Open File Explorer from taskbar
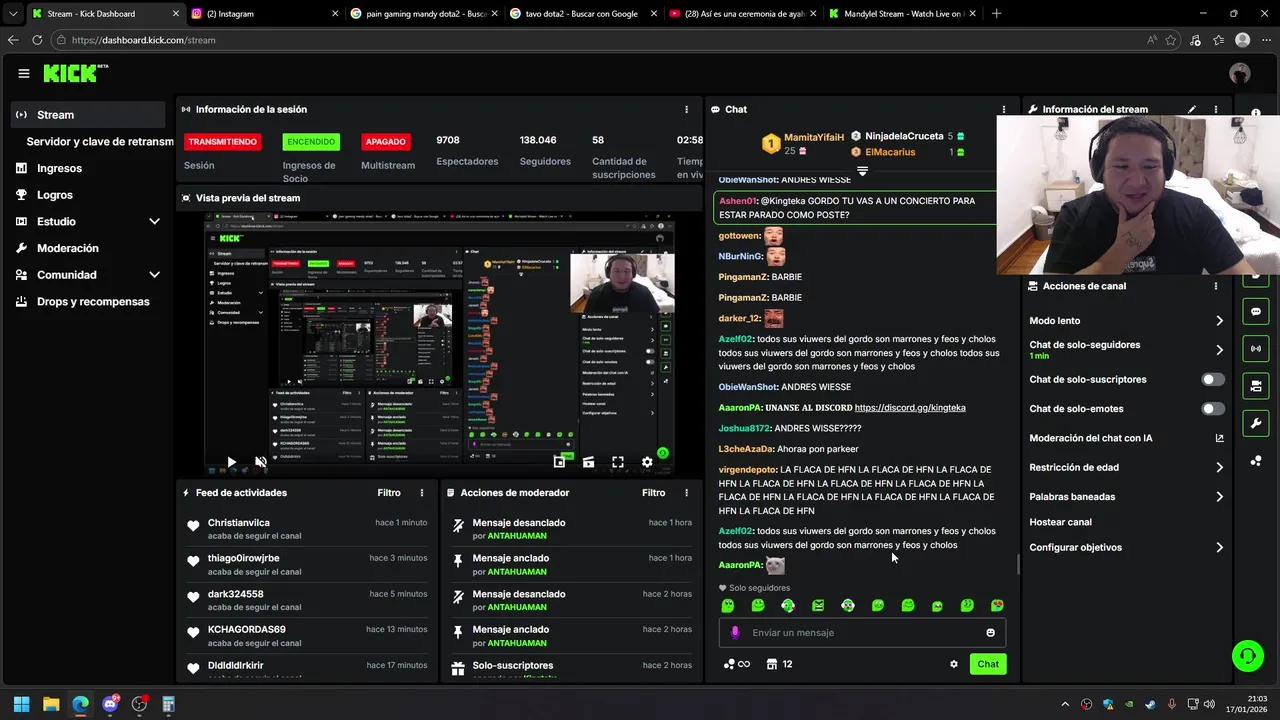The width and height of the screenshot is (1280, 720). (51, 704)
